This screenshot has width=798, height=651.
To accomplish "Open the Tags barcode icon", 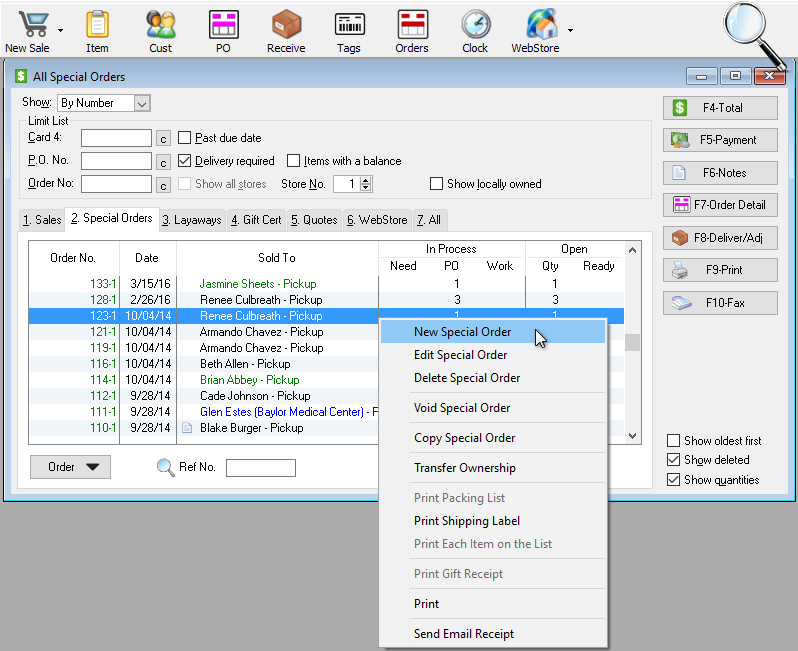I will coord(349,25).
